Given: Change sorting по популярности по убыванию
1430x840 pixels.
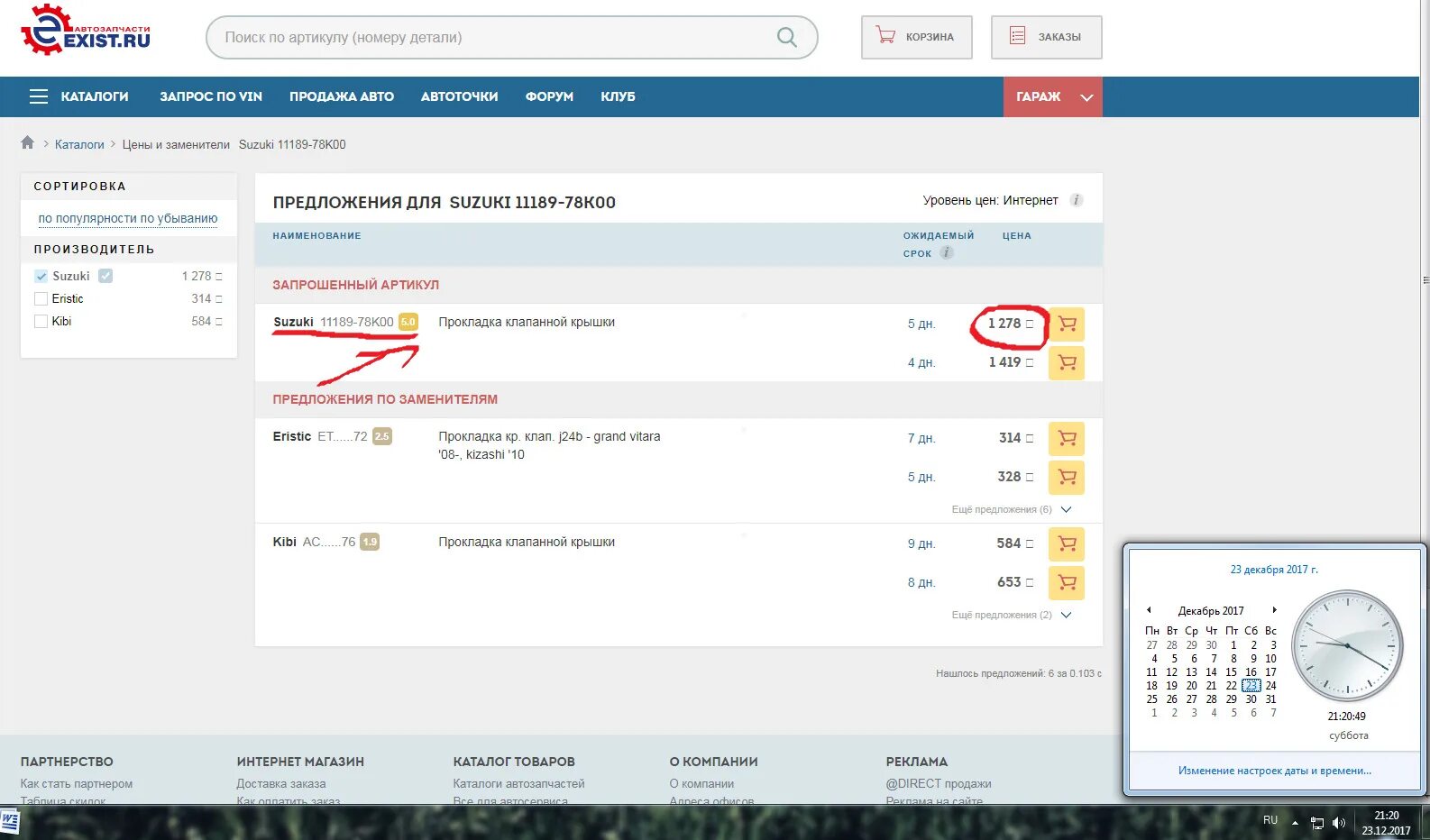Looking at the screenshot, I should tap(128, 218).
